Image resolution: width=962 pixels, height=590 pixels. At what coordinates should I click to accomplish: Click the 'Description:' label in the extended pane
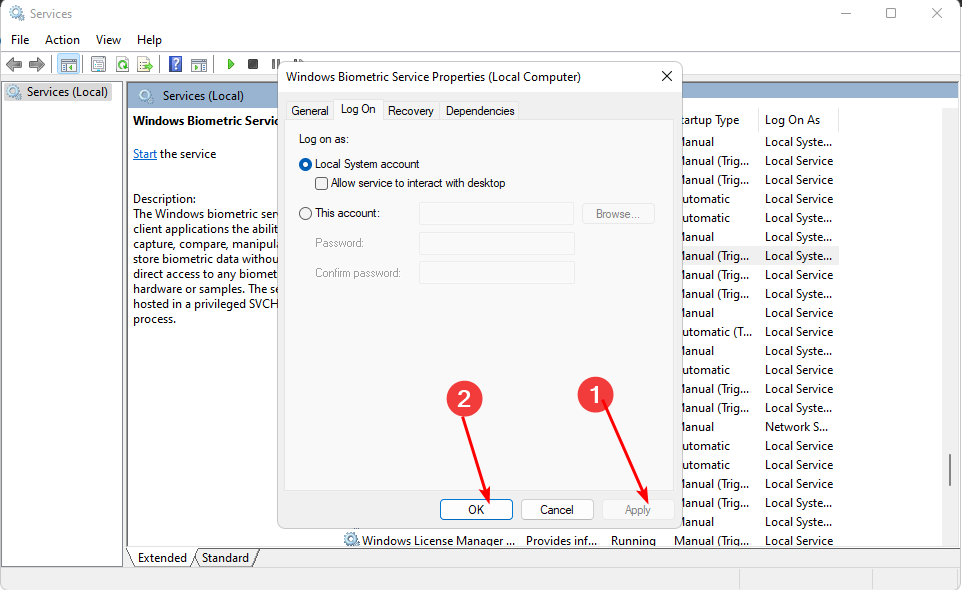coord(164,199)
